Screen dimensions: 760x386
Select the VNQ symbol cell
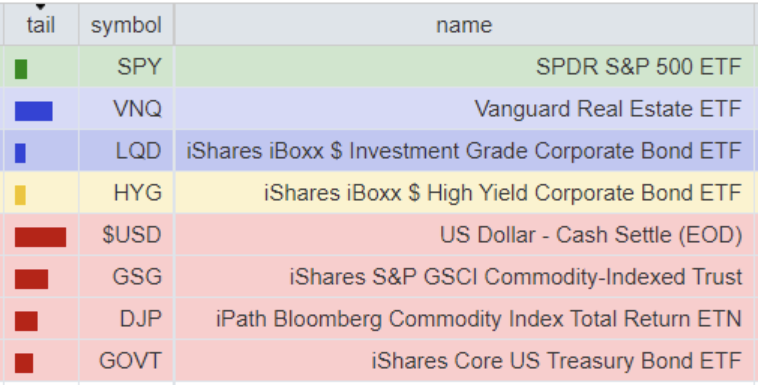pyautogui.click(x=126, y=109)
